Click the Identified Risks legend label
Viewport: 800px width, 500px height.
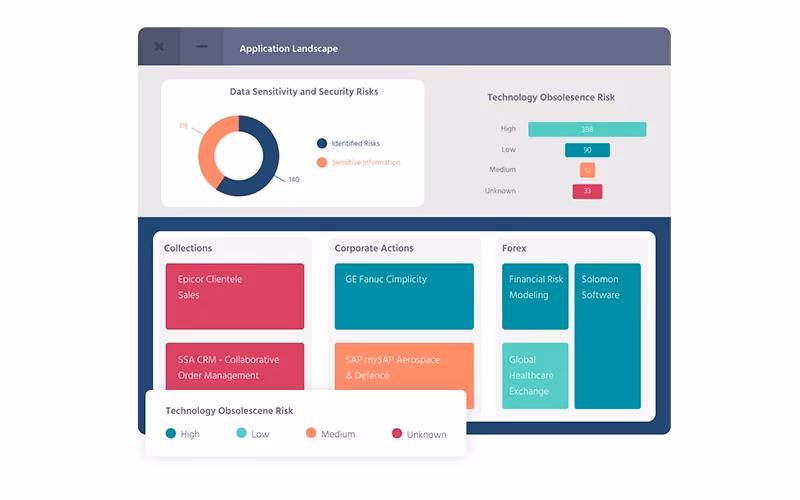[x=356, y=143]
